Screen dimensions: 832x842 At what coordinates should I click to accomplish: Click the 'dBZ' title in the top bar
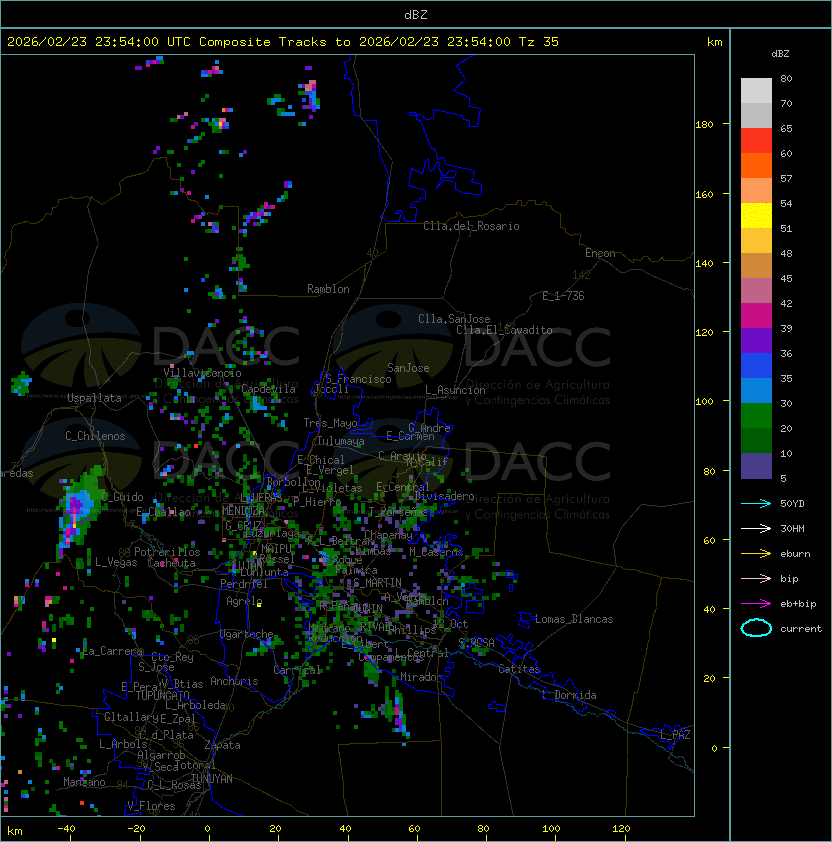[x=416, y=14]
